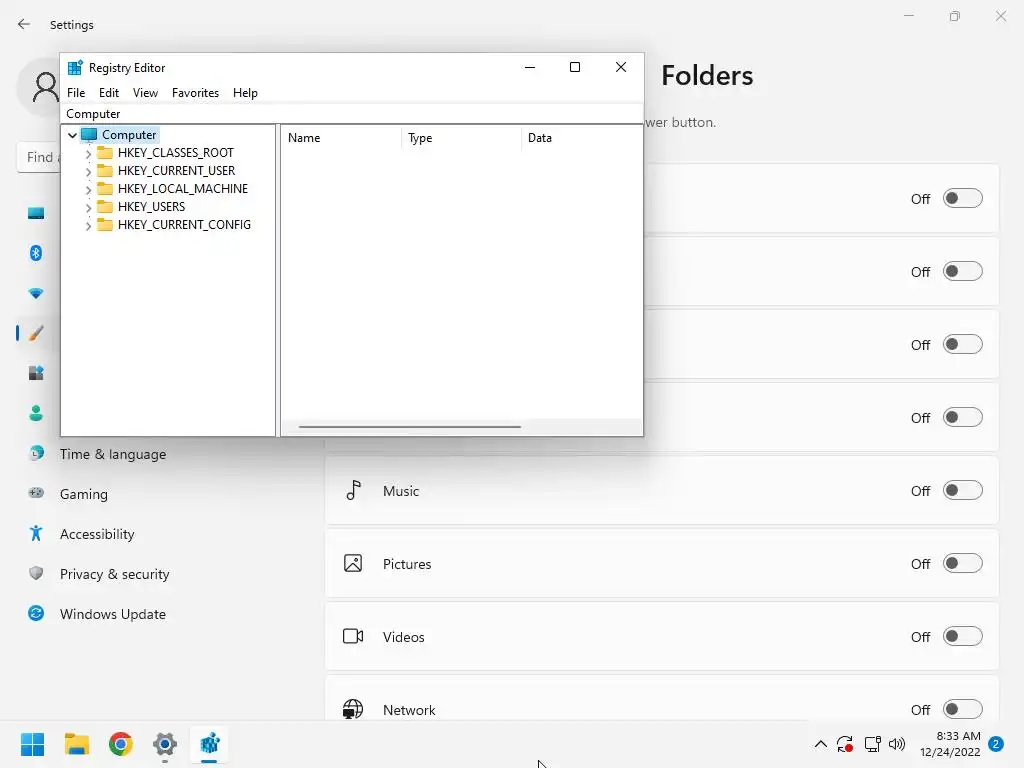This screenshot has height=768, width=1024.
Task: Open System monitor icon in Settings sidebar
Action: [36, 213]
